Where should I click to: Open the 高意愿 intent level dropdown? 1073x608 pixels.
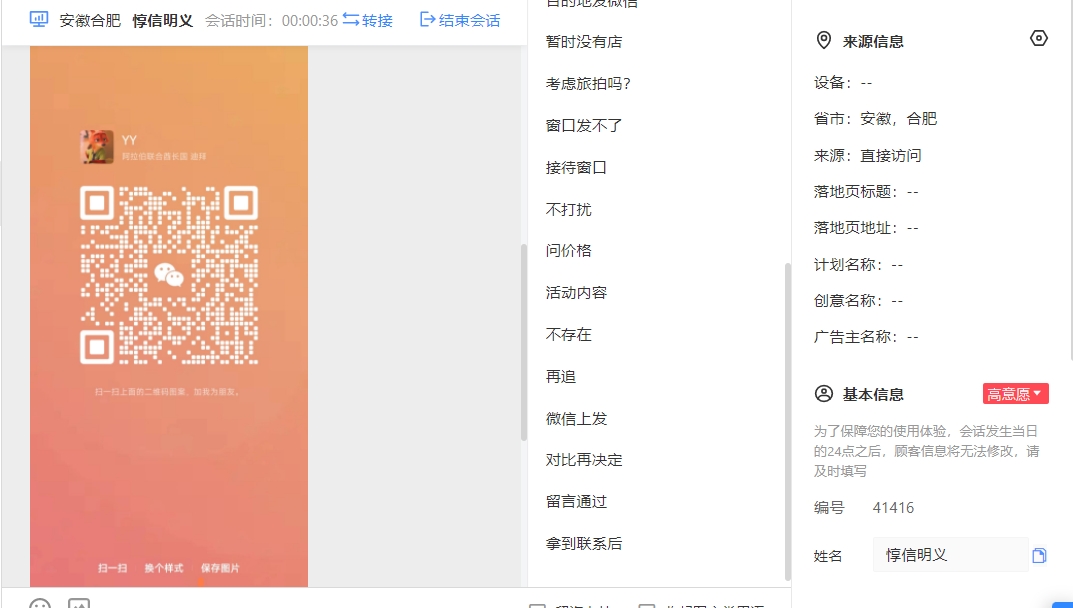pos(1016,394)
